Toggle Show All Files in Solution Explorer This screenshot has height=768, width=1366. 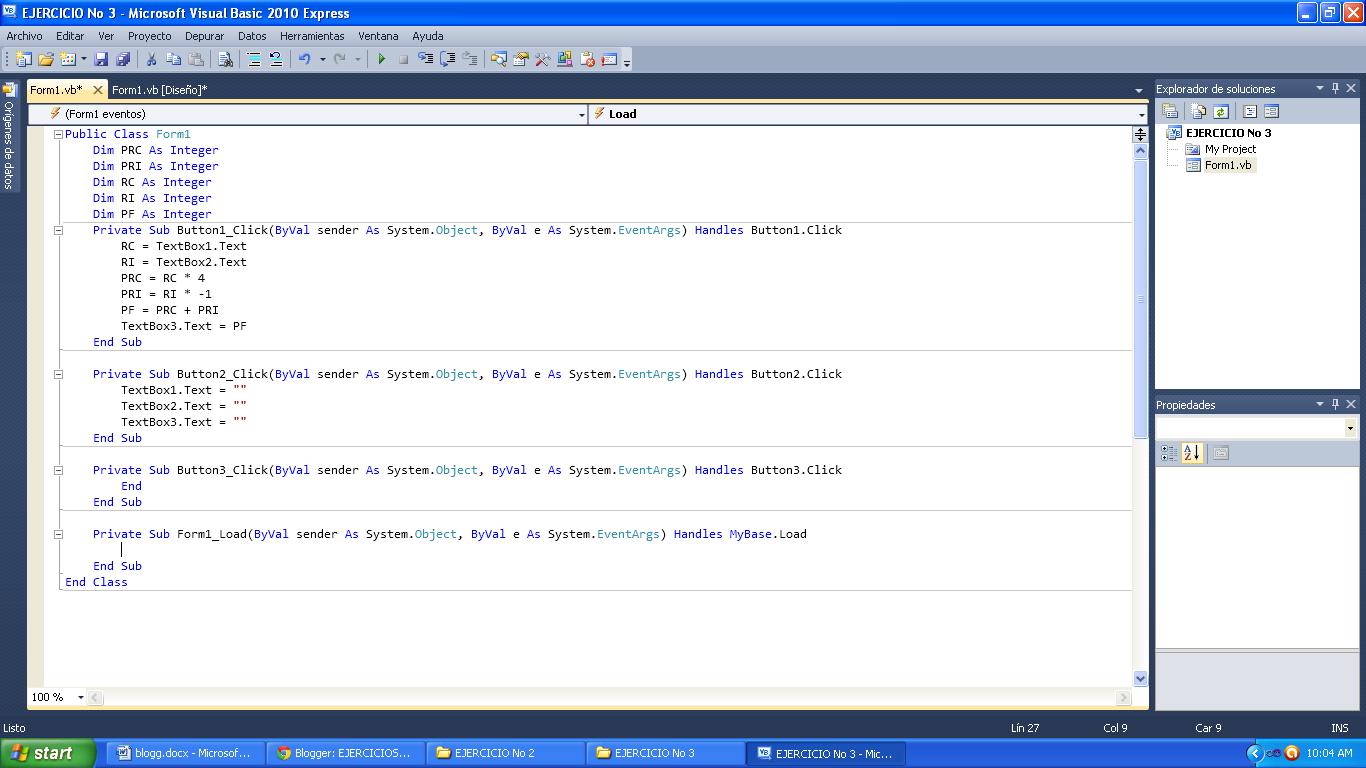[1199, 111]
